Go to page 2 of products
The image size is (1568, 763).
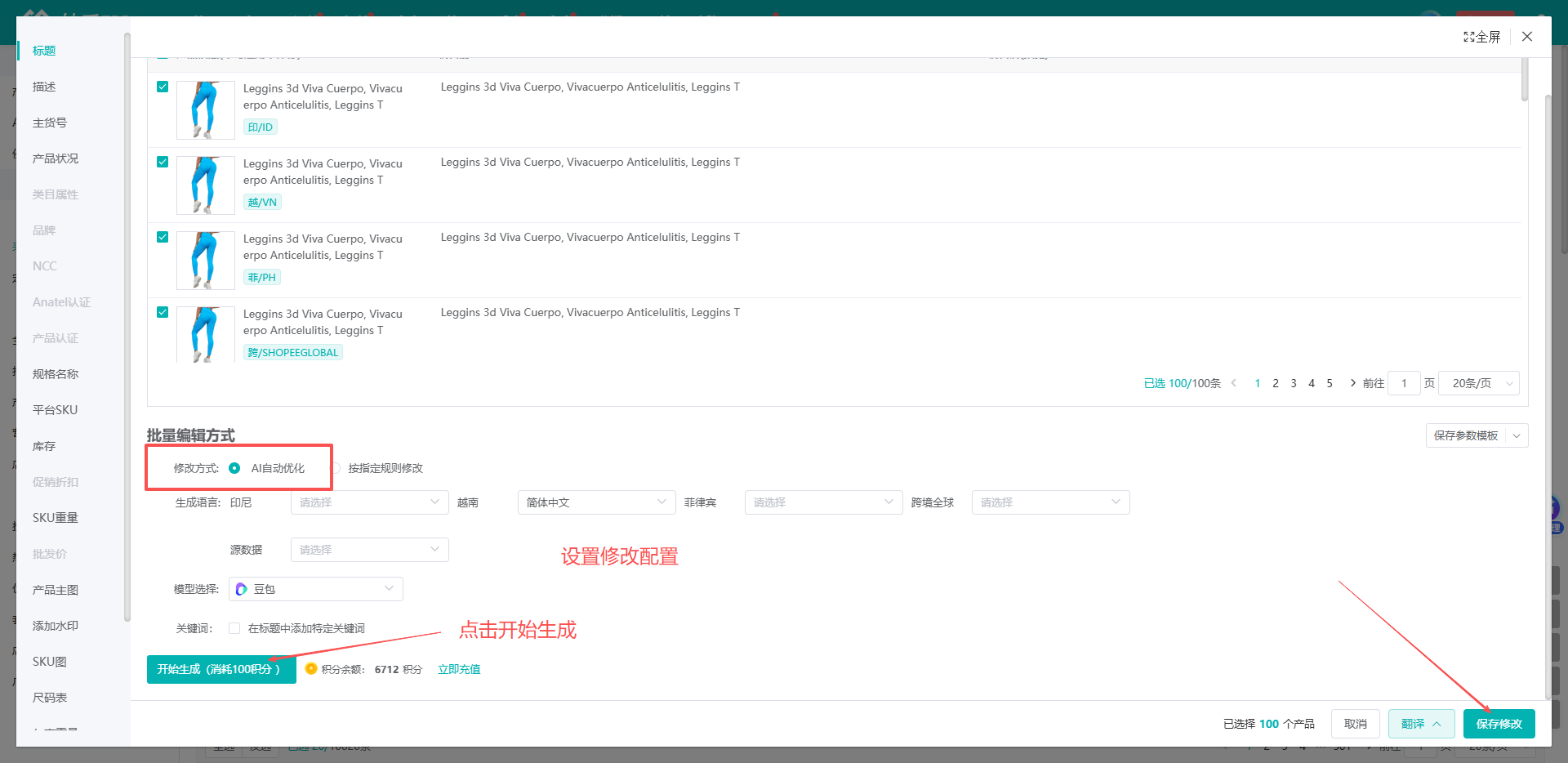coord(1276,383)
